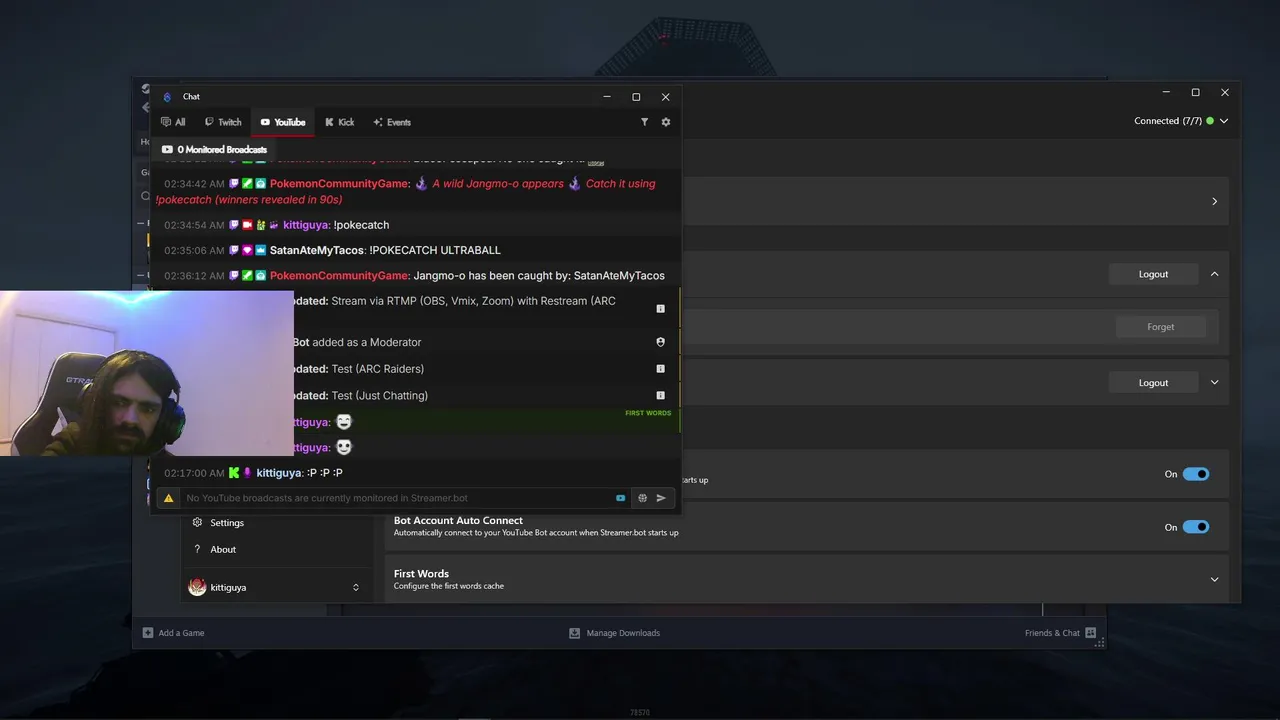
Task: Click the globe icon beside the send arrow
Action: [642, 498]
